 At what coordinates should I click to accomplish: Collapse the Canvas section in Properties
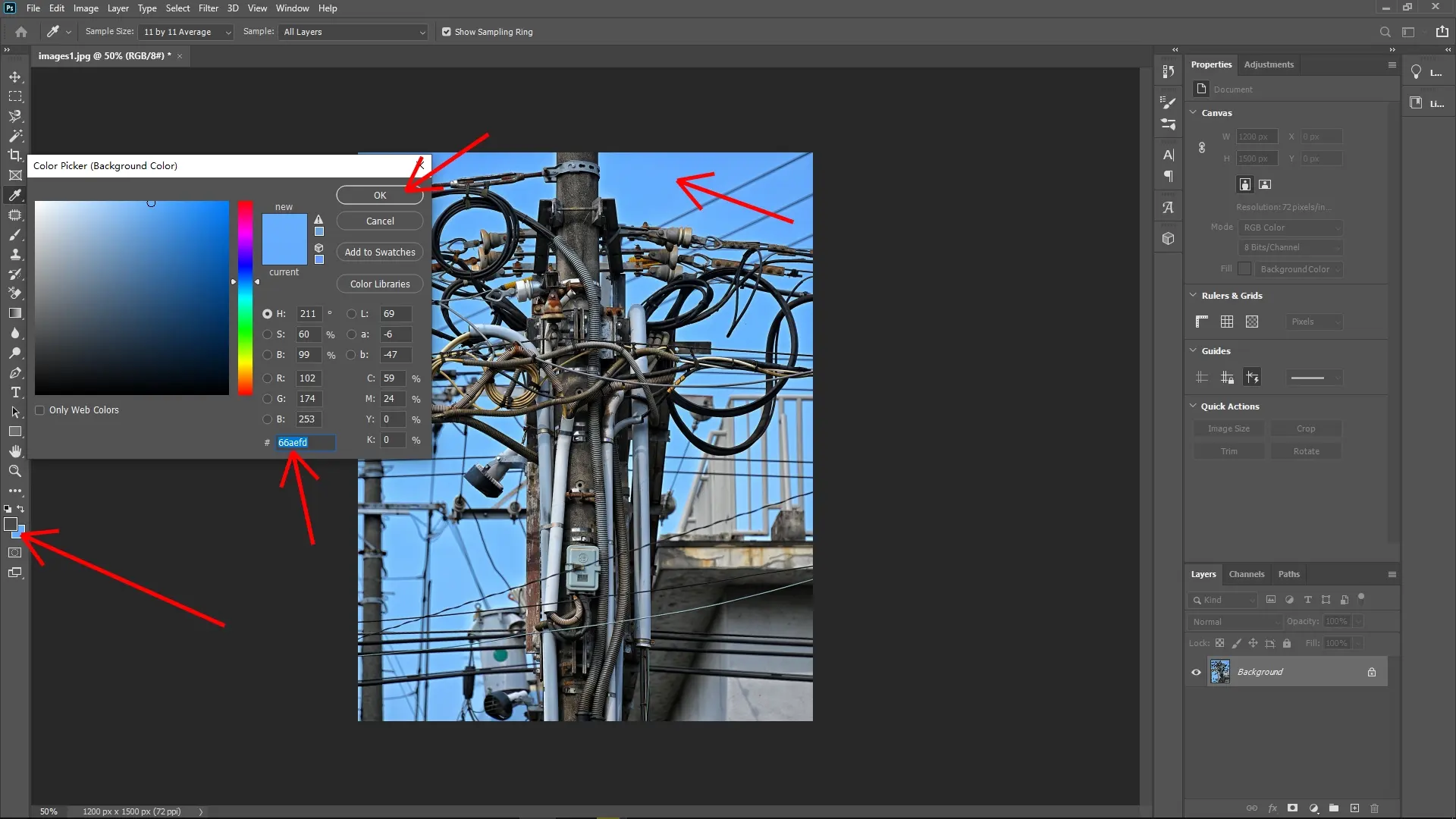(x=1194, y=112)
